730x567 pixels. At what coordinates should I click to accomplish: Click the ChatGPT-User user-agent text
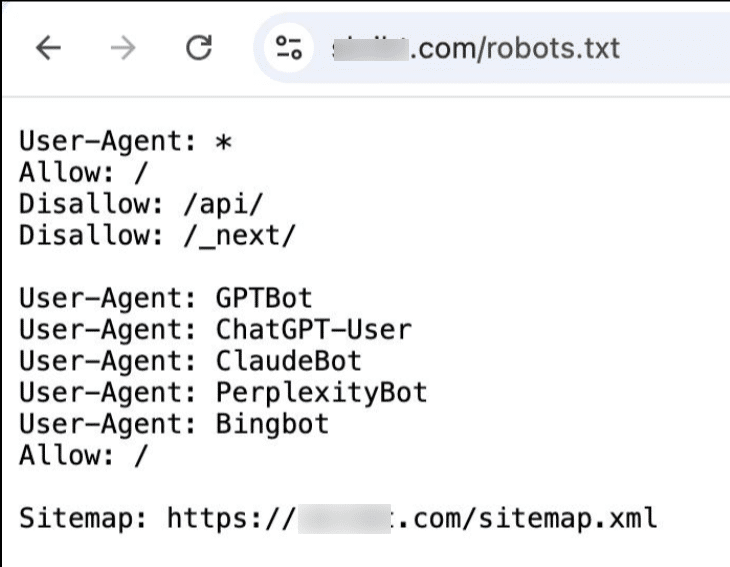[x=314, y=330]
